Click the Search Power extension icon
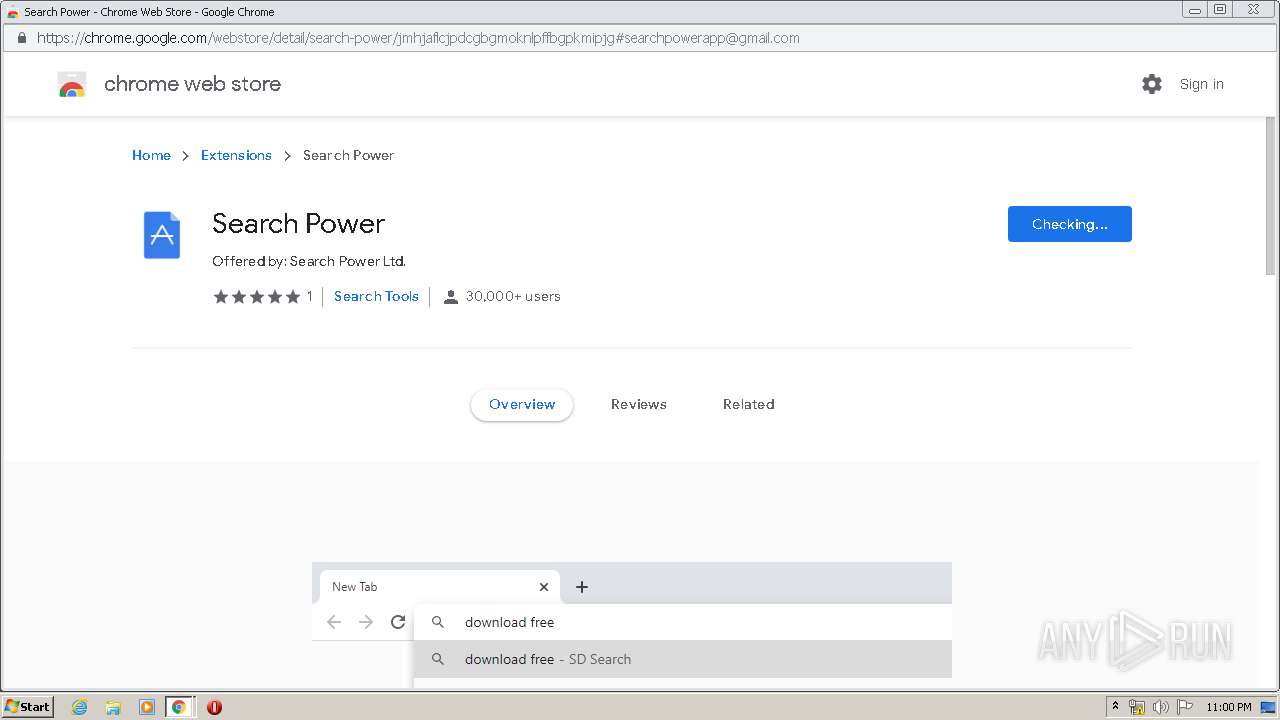This screenshot has height=720, width=1280. (162, 235)
